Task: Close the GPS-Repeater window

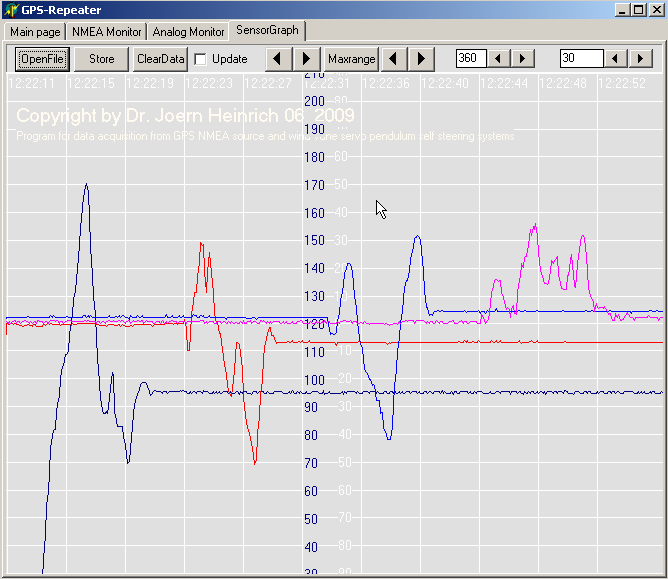Action: pos(656,10)
